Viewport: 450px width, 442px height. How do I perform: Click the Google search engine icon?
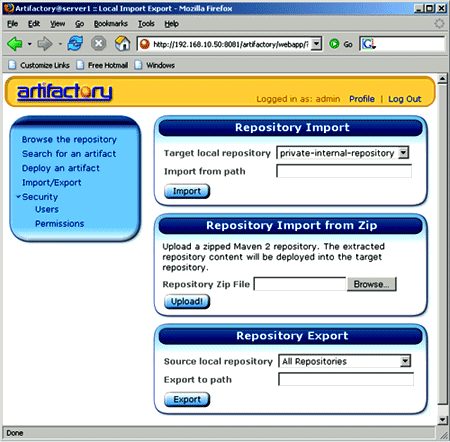[x=368, y=44]
